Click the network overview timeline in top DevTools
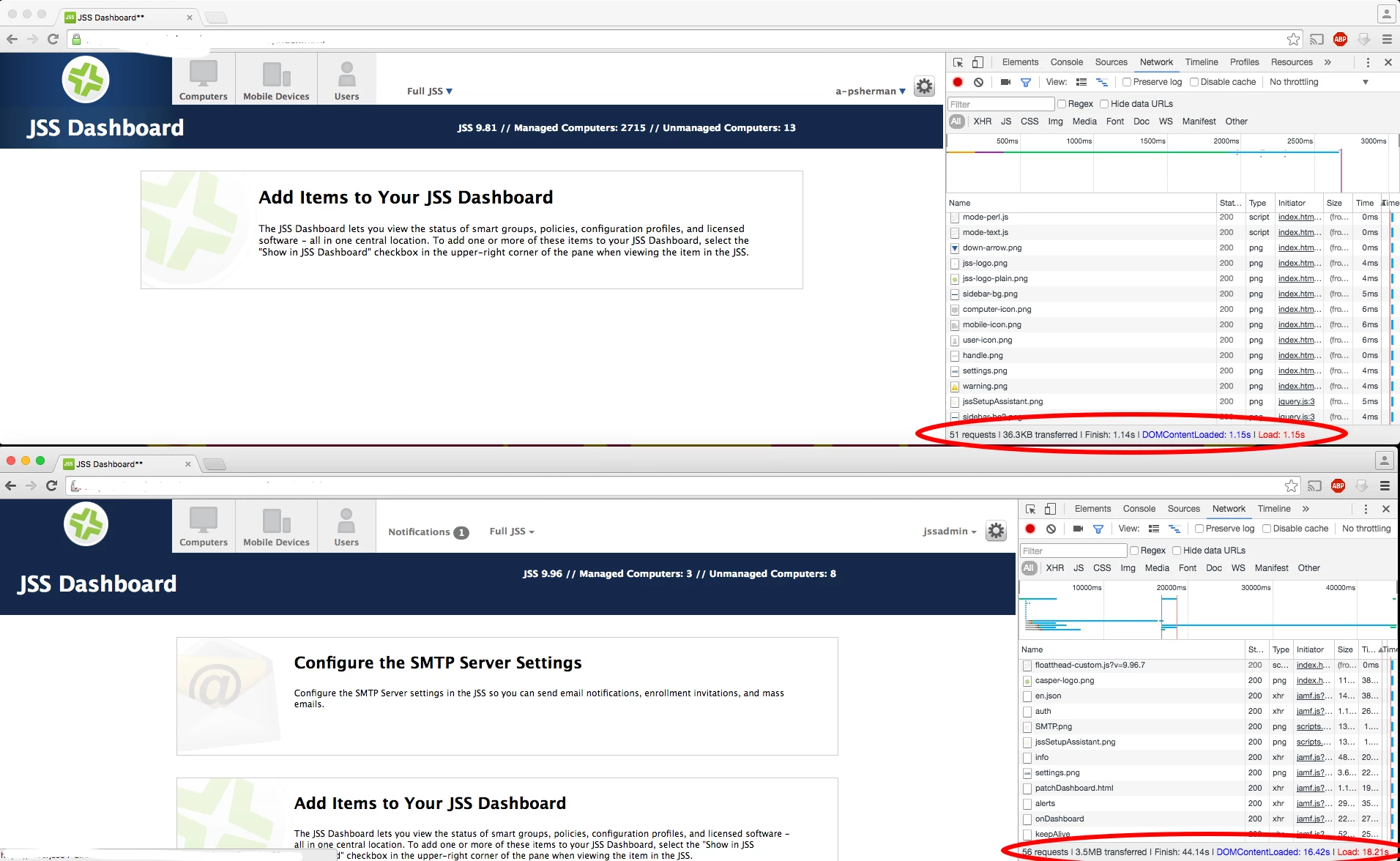This screenshot has width=1400, height=861. click(1172, 163)
